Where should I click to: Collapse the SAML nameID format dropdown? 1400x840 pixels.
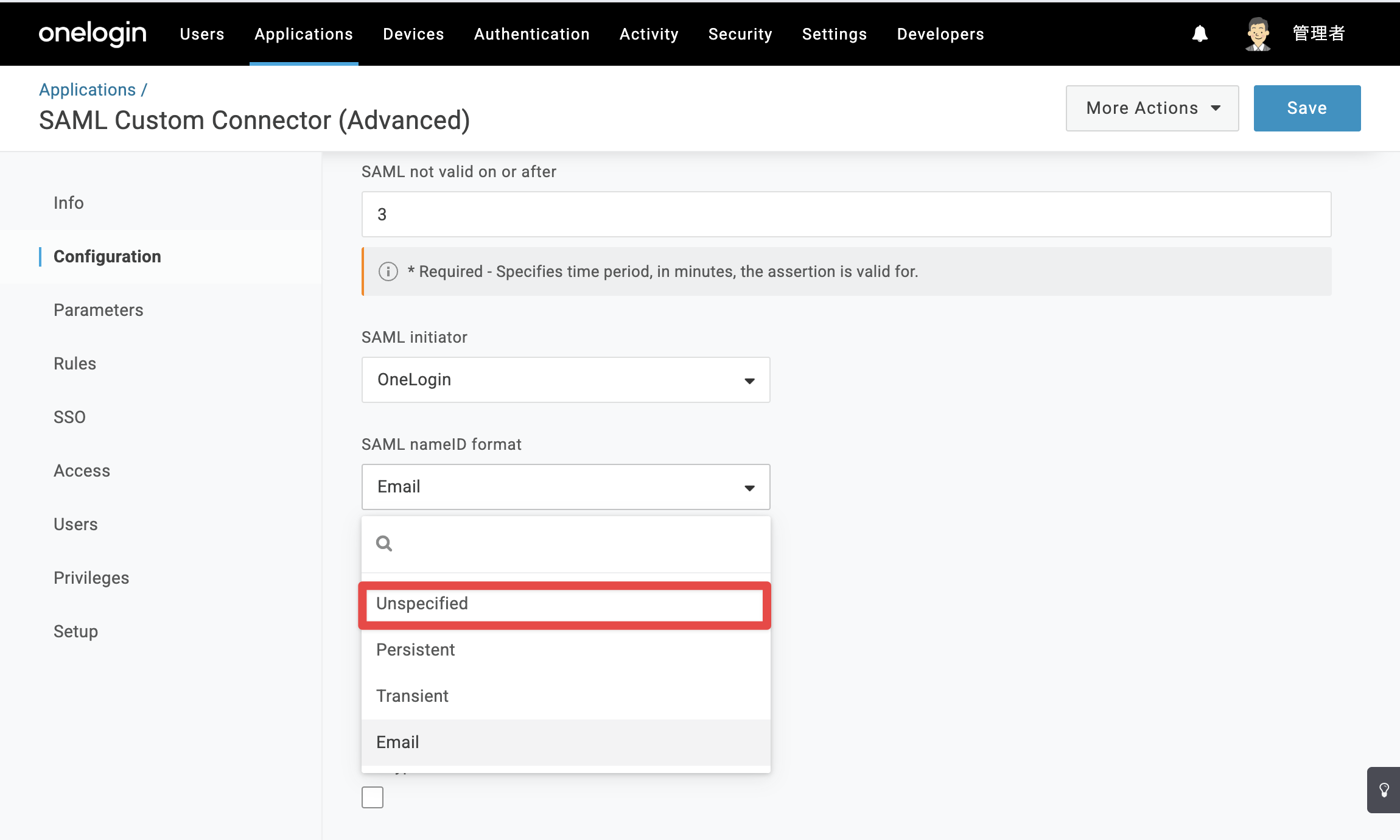click(566, 487)
